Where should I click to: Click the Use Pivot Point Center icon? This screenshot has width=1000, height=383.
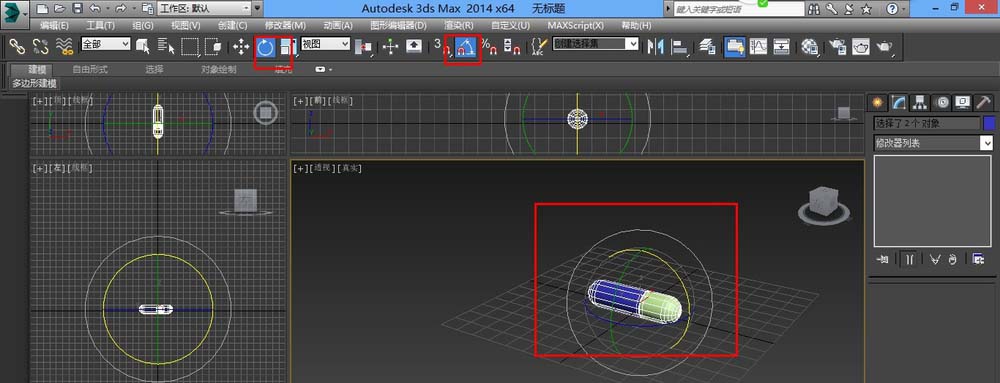[364, 47]
